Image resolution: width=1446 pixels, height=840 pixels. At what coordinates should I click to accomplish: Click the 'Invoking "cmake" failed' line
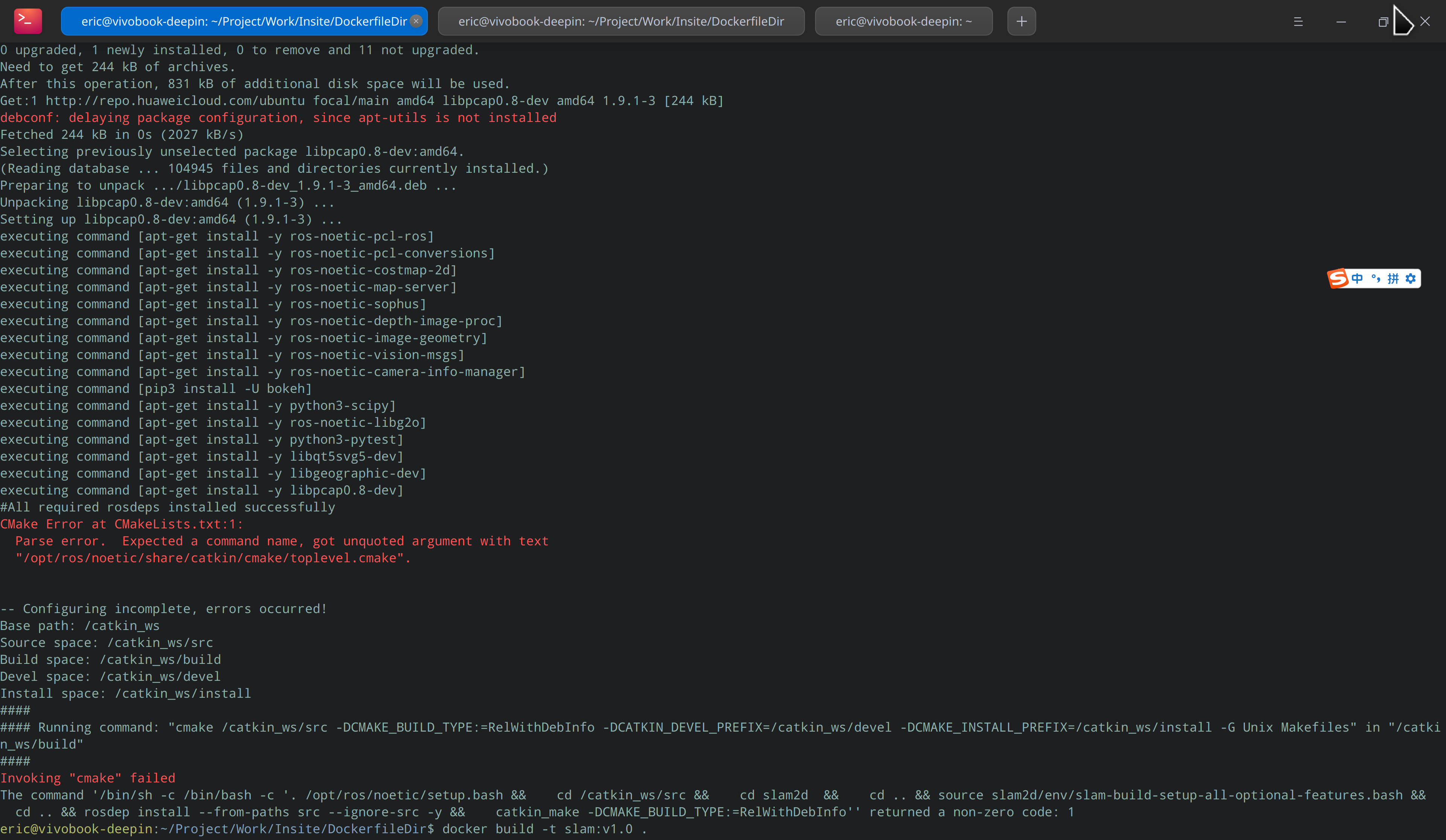[88, 778]
